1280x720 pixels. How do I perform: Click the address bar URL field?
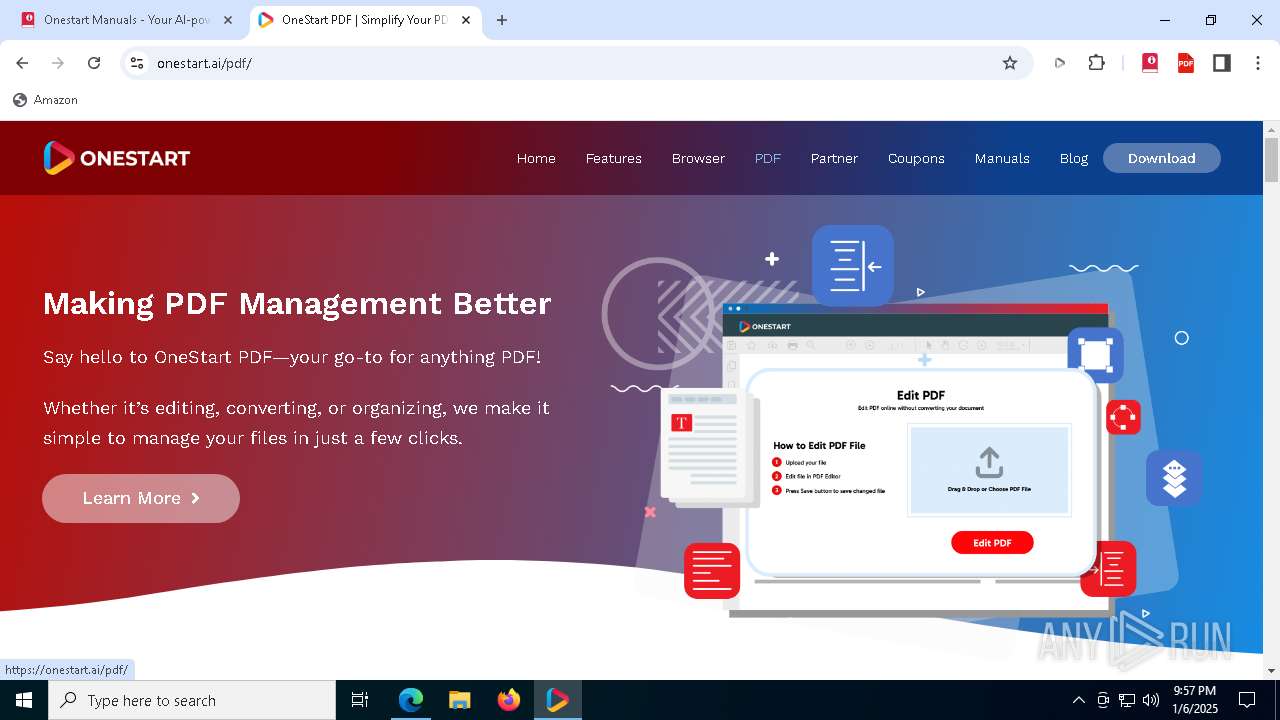tap(575, 63)
